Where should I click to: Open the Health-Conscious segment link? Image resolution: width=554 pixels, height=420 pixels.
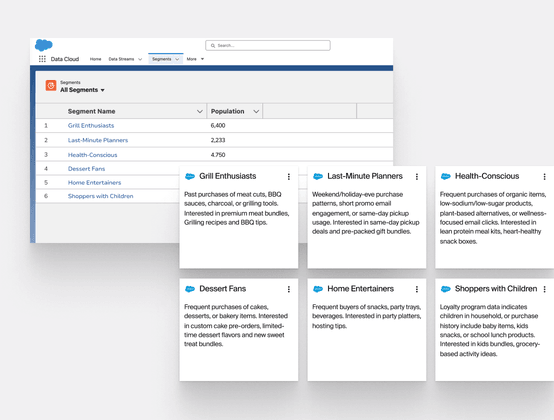point(93,155)
